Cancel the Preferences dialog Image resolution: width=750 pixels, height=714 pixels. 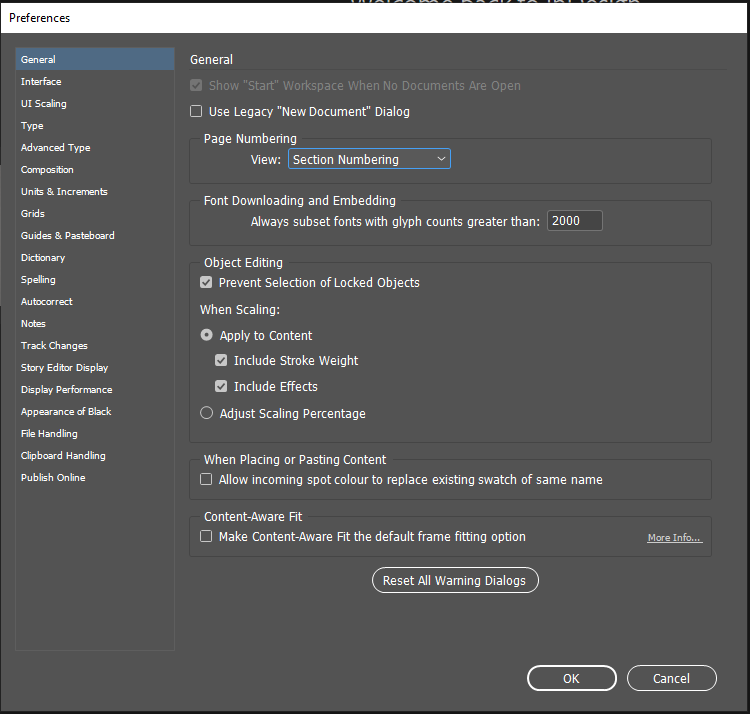tap(672, 678)
